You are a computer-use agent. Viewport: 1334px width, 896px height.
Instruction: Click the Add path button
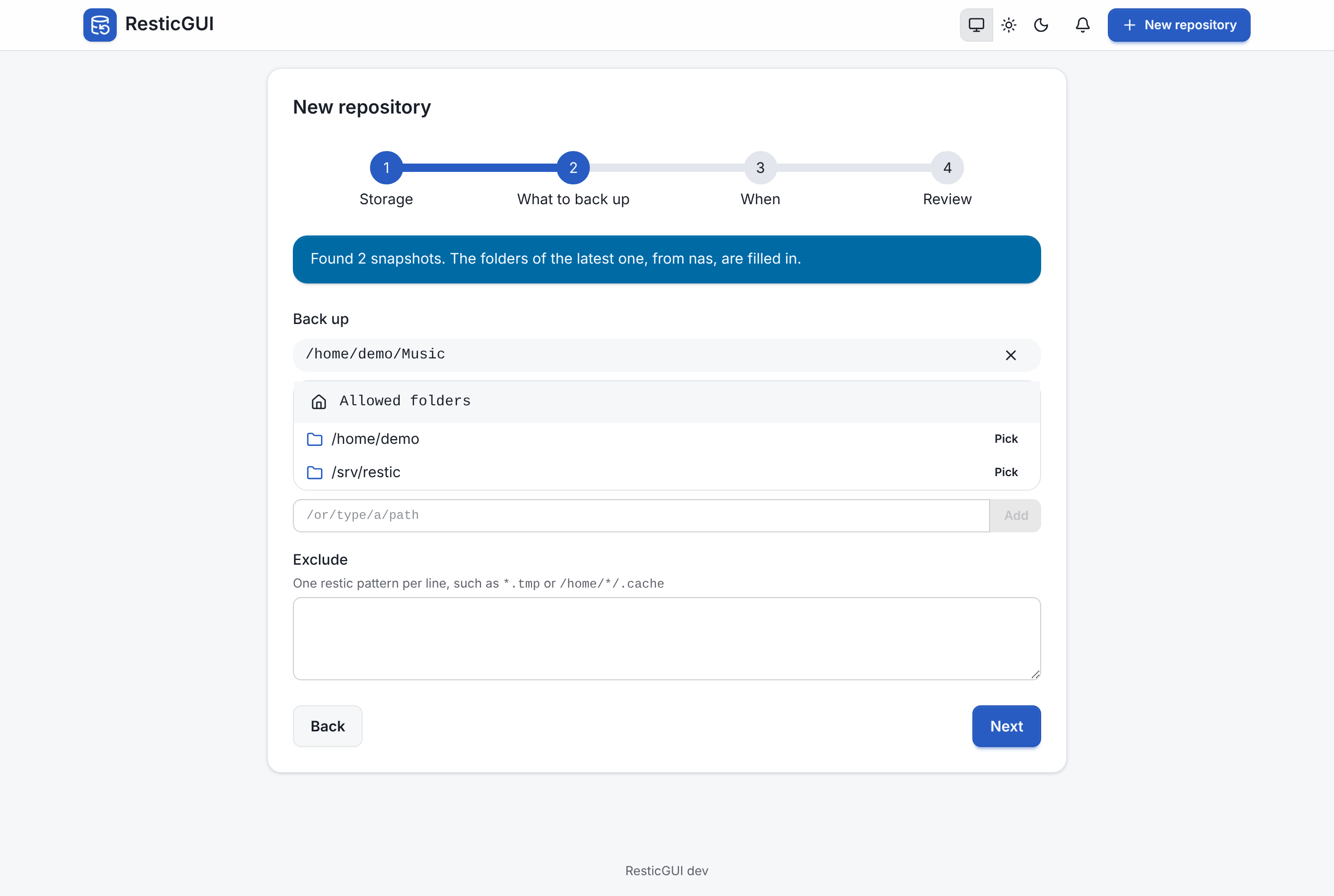1016,515
